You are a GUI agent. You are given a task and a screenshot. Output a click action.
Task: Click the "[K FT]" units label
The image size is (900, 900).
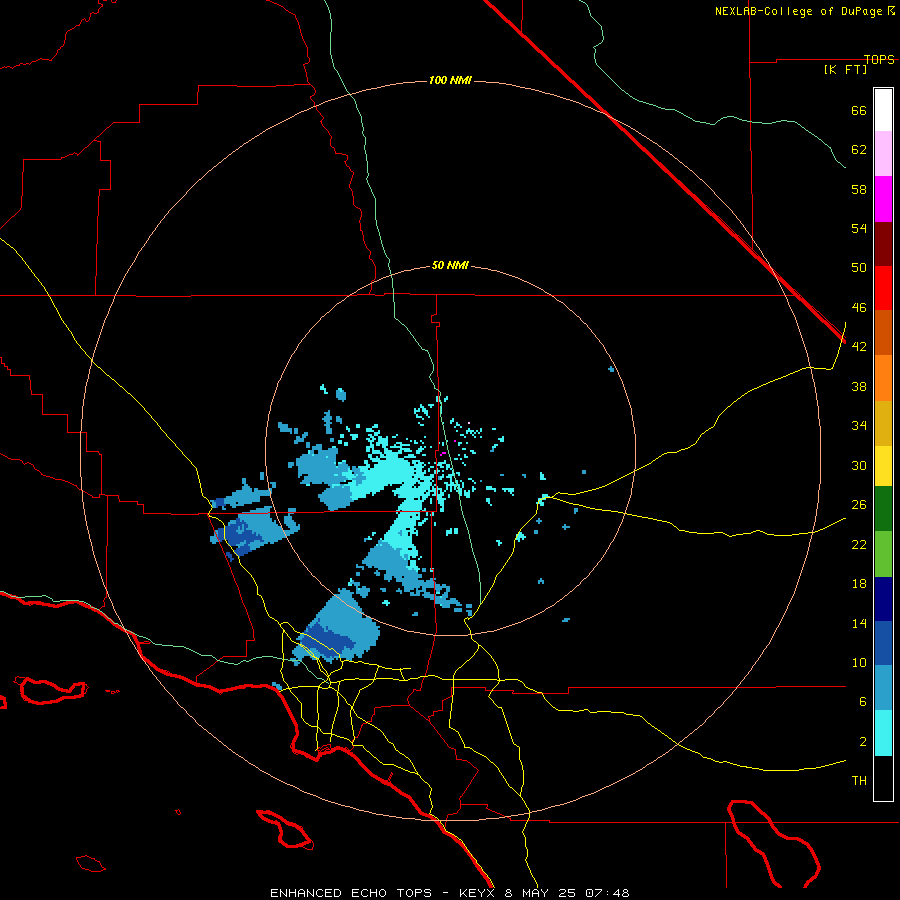[845, 69]
